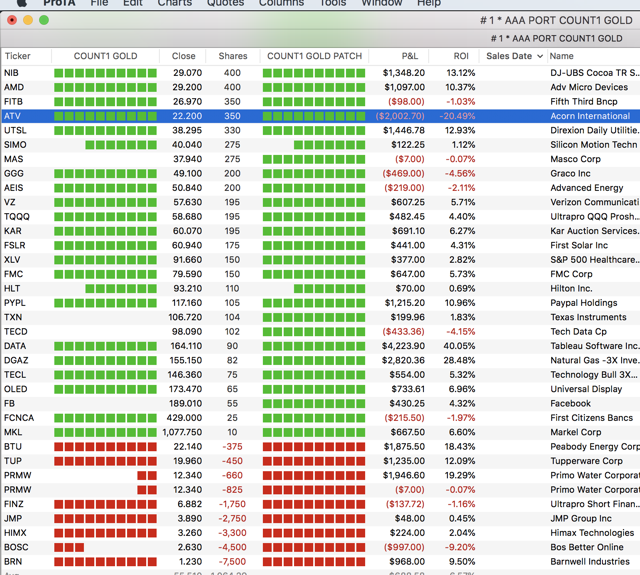Screen dimensions: 640x575
Task: Click the GGG ticker cell
Action: point(13,173)
